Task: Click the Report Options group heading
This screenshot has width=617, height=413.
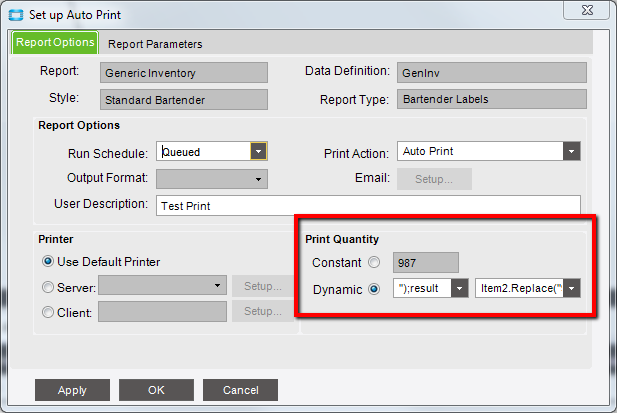Action: [x=79, y=125]
